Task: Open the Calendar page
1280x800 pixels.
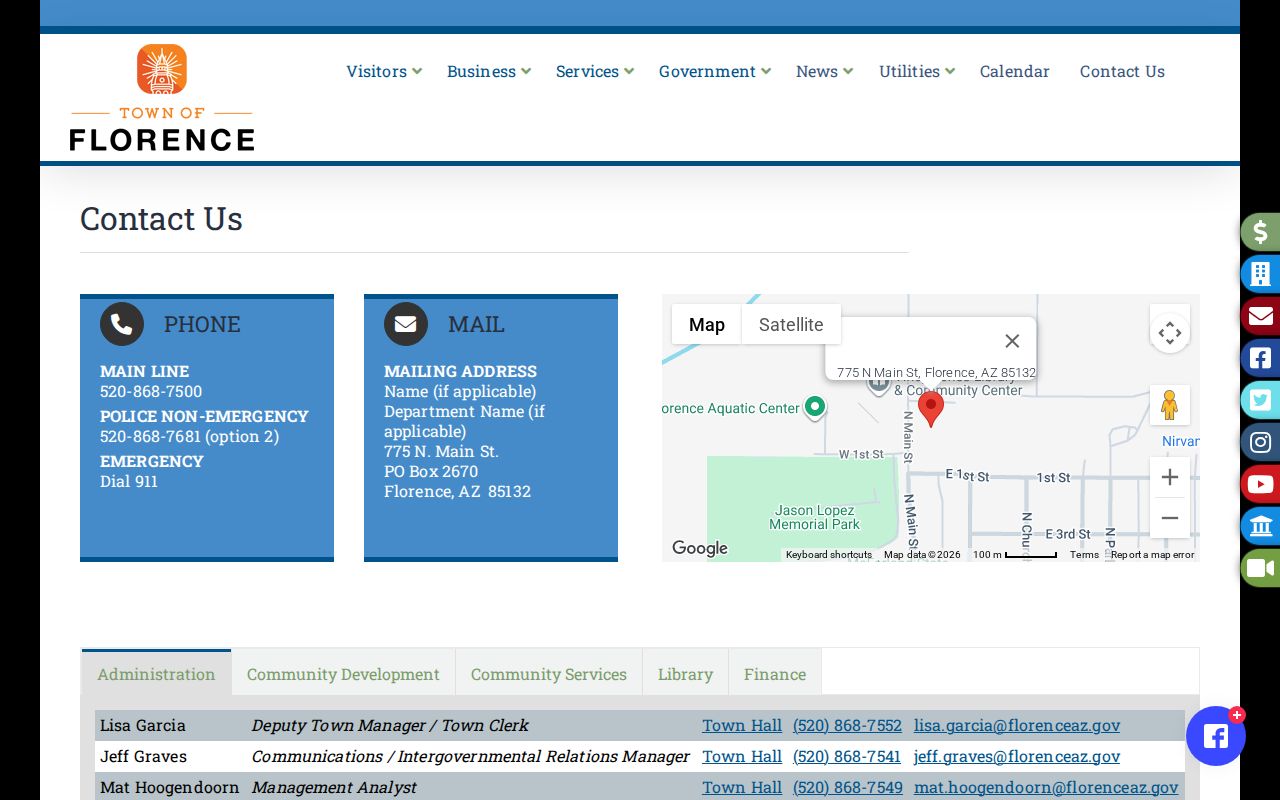Action: (1015, 71)
